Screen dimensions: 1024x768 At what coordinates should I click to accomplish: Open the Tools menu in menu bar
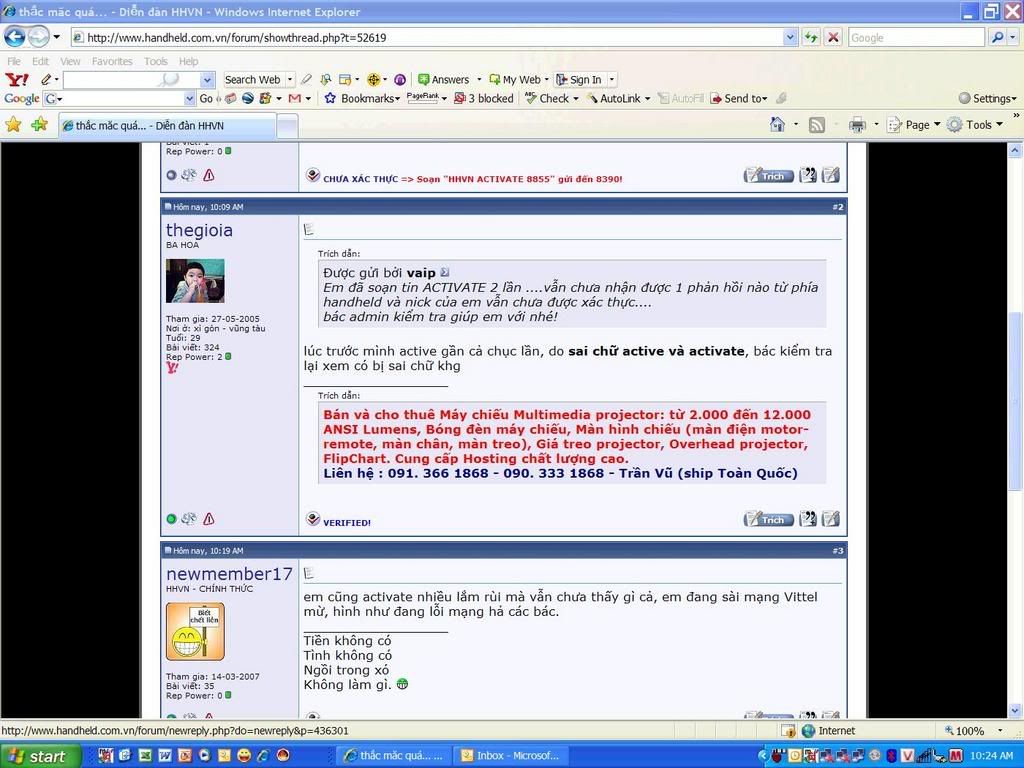coord(155,61)
